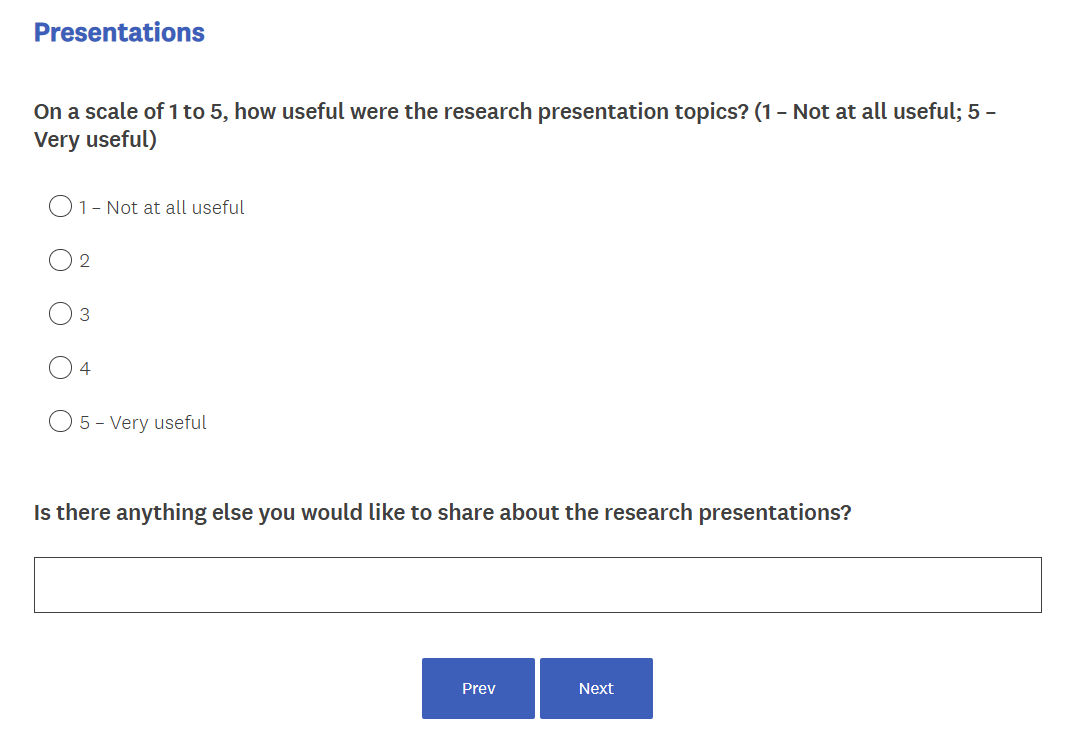Click the number 4 option label
The height and width of the screenshot is (731, 1091).
pyautogui.click(x=85, y=369)
